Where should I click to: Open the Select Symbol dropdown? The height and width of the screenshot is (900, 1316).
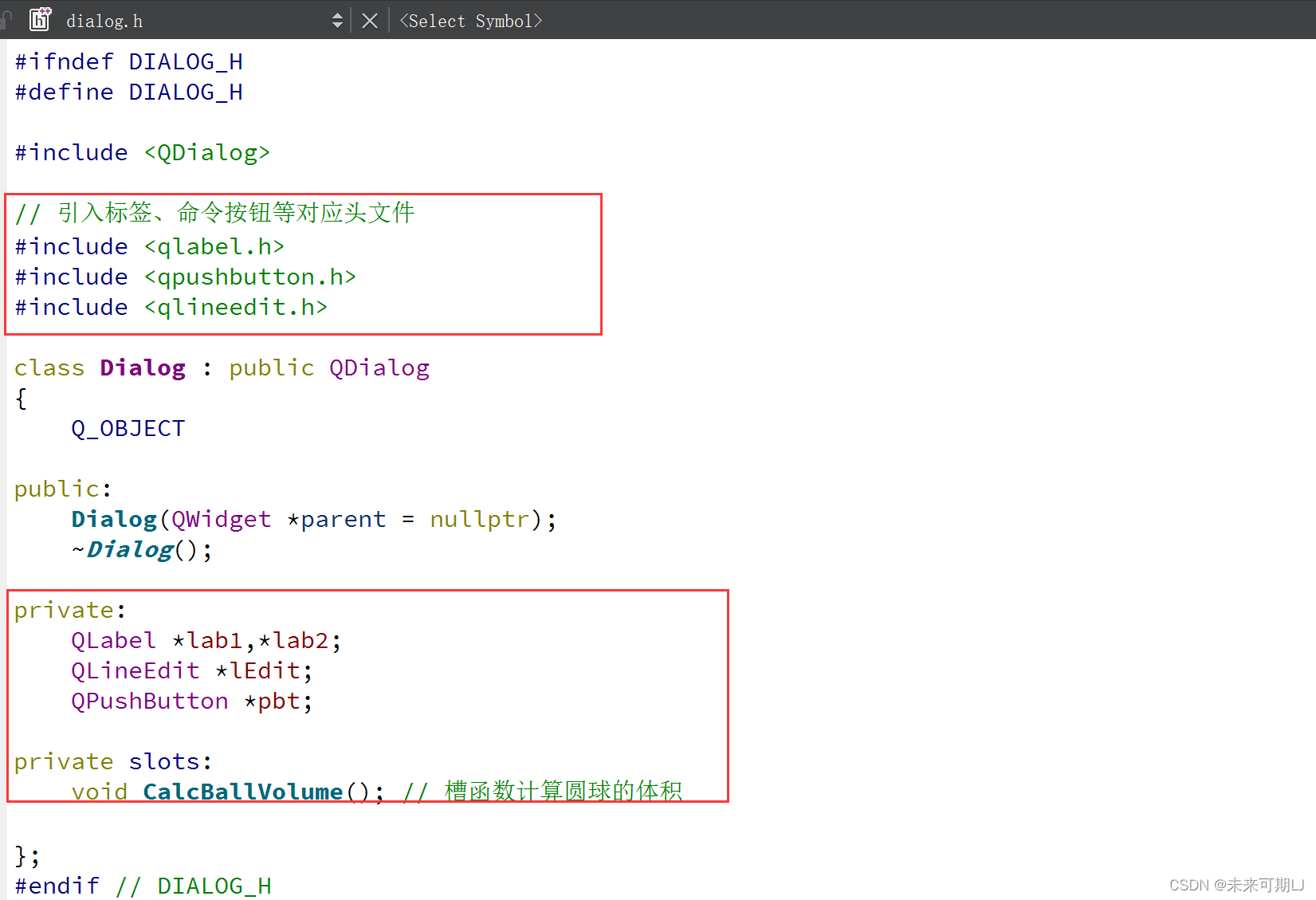click(x=470, y=21)
